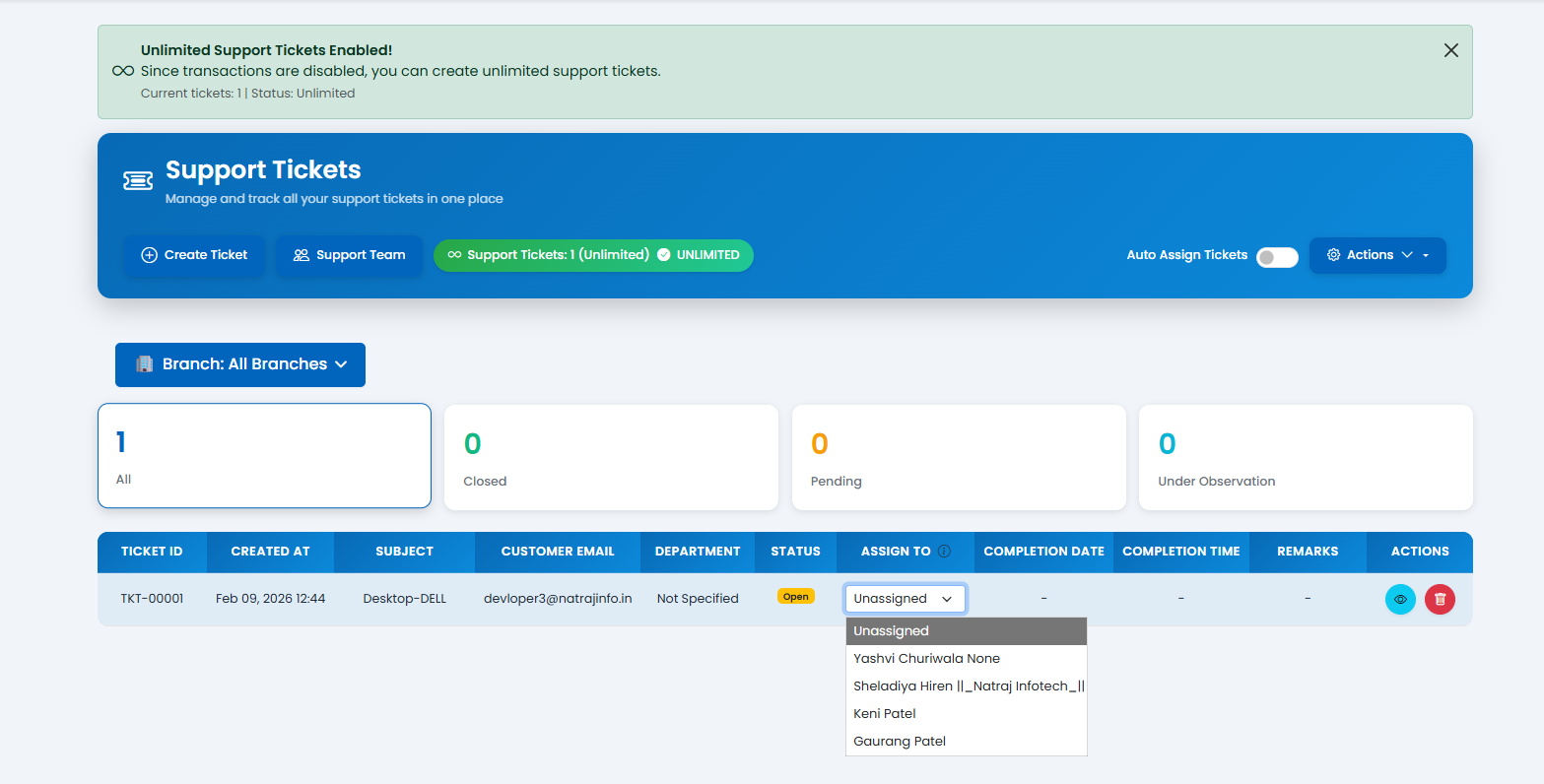Assign ticket to Keni Patel
Screen dimensions: 1544x784
tap(966, 714)
